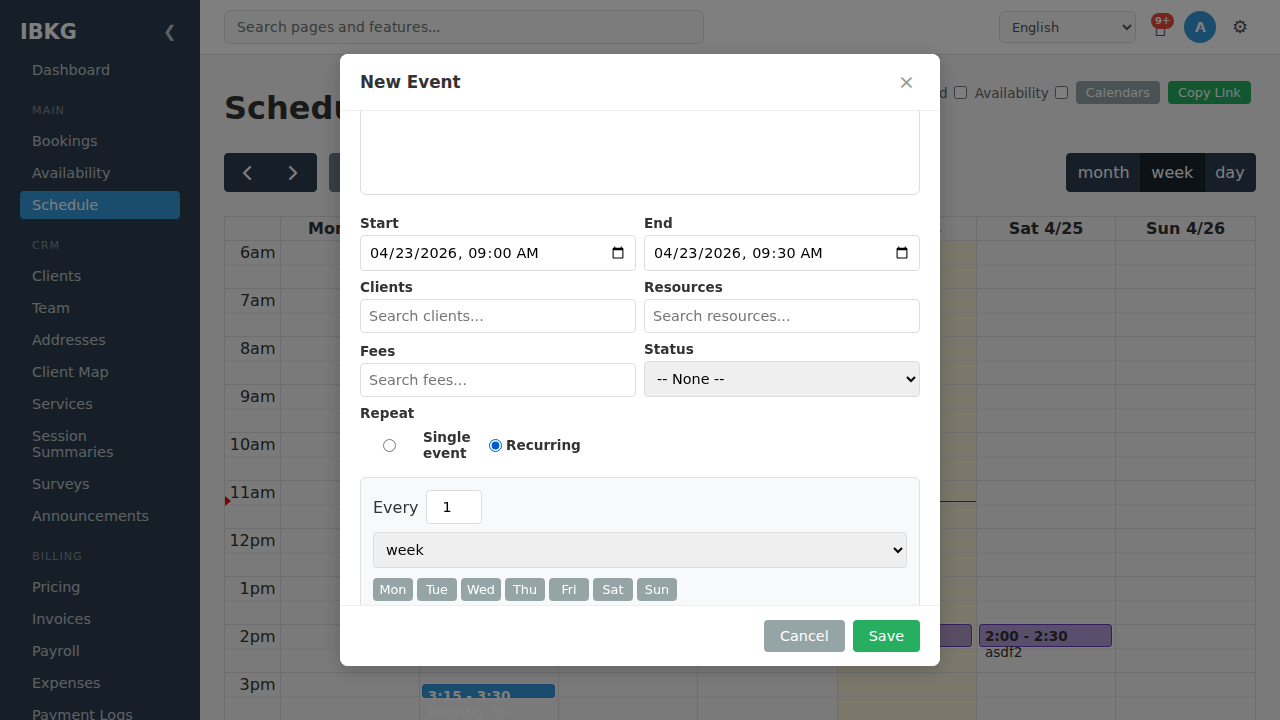Open the Start date calendar picker icon
This screenshot has height=720, width=1280.
click(618, 253)
